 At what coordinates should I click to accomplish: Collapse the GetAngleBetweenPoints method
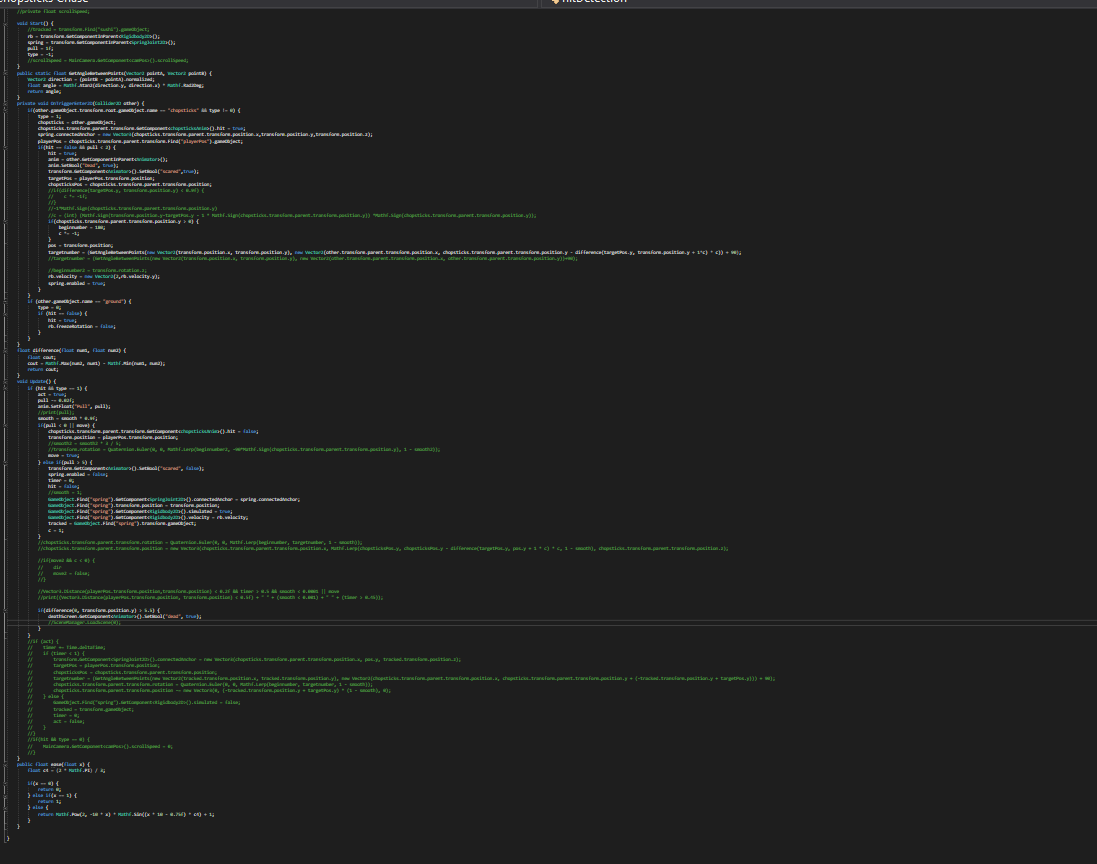pos(6,73)
